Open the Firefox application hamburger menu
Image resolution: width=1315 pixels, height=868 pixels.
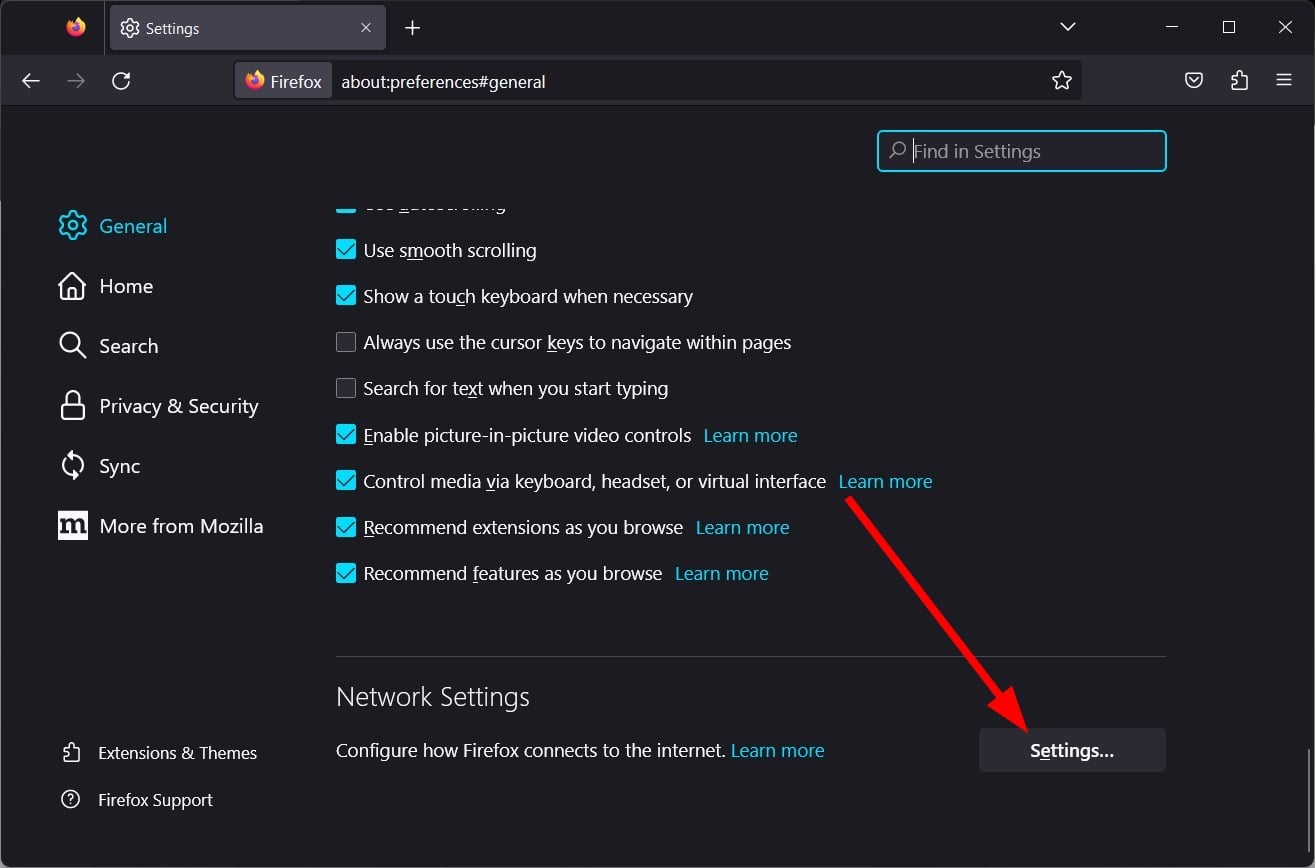click(x=1284, y=80)
